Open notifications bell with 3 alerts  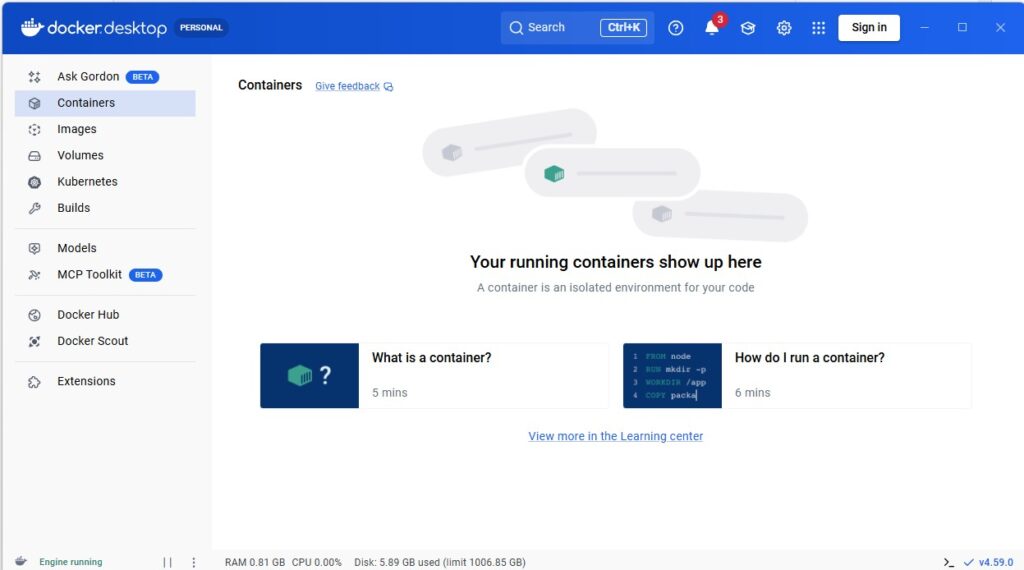pos(712,28)
